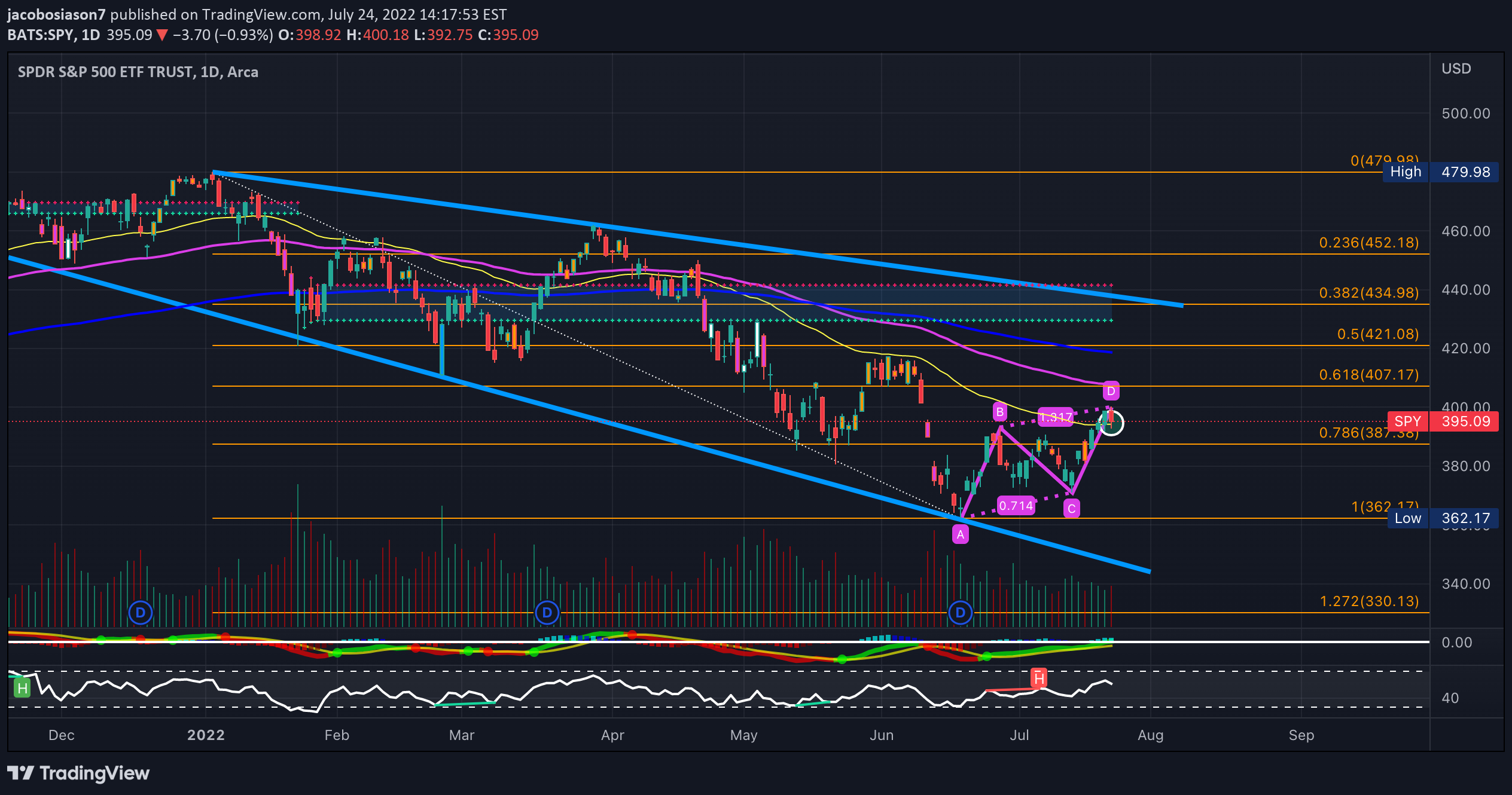Viewport: 1512px width, 795px height.
Task: Select the pink pattern point D label
Action: pos(1111,391)
